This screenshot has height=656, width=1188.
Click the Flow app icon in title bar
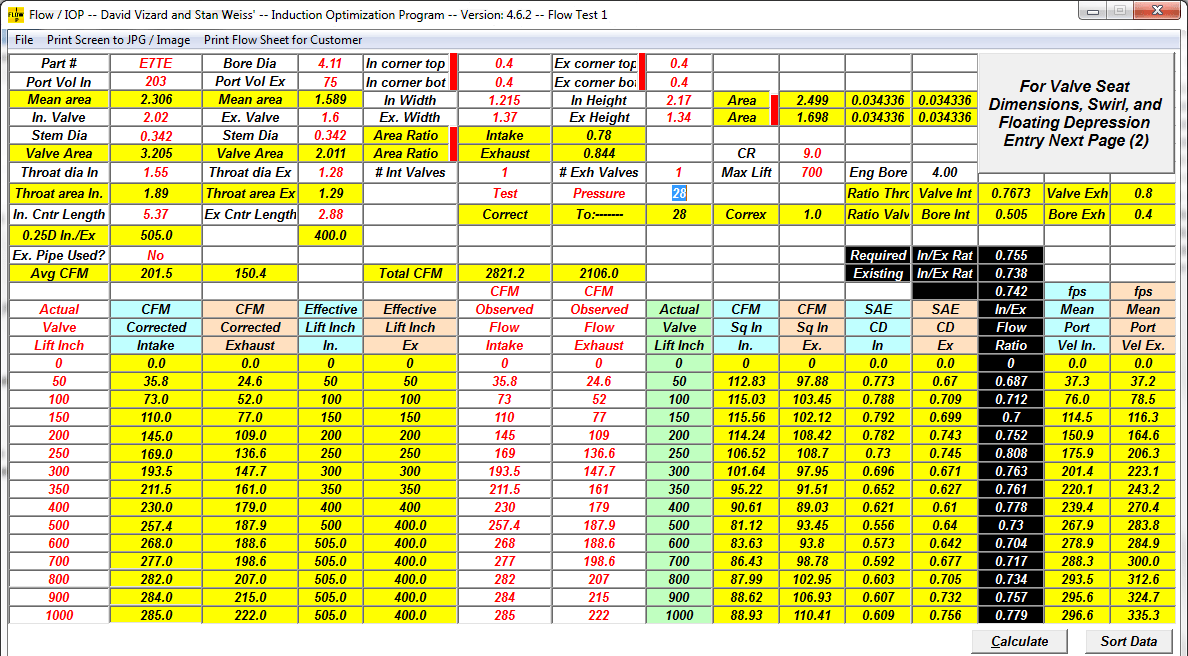[16, 15]
